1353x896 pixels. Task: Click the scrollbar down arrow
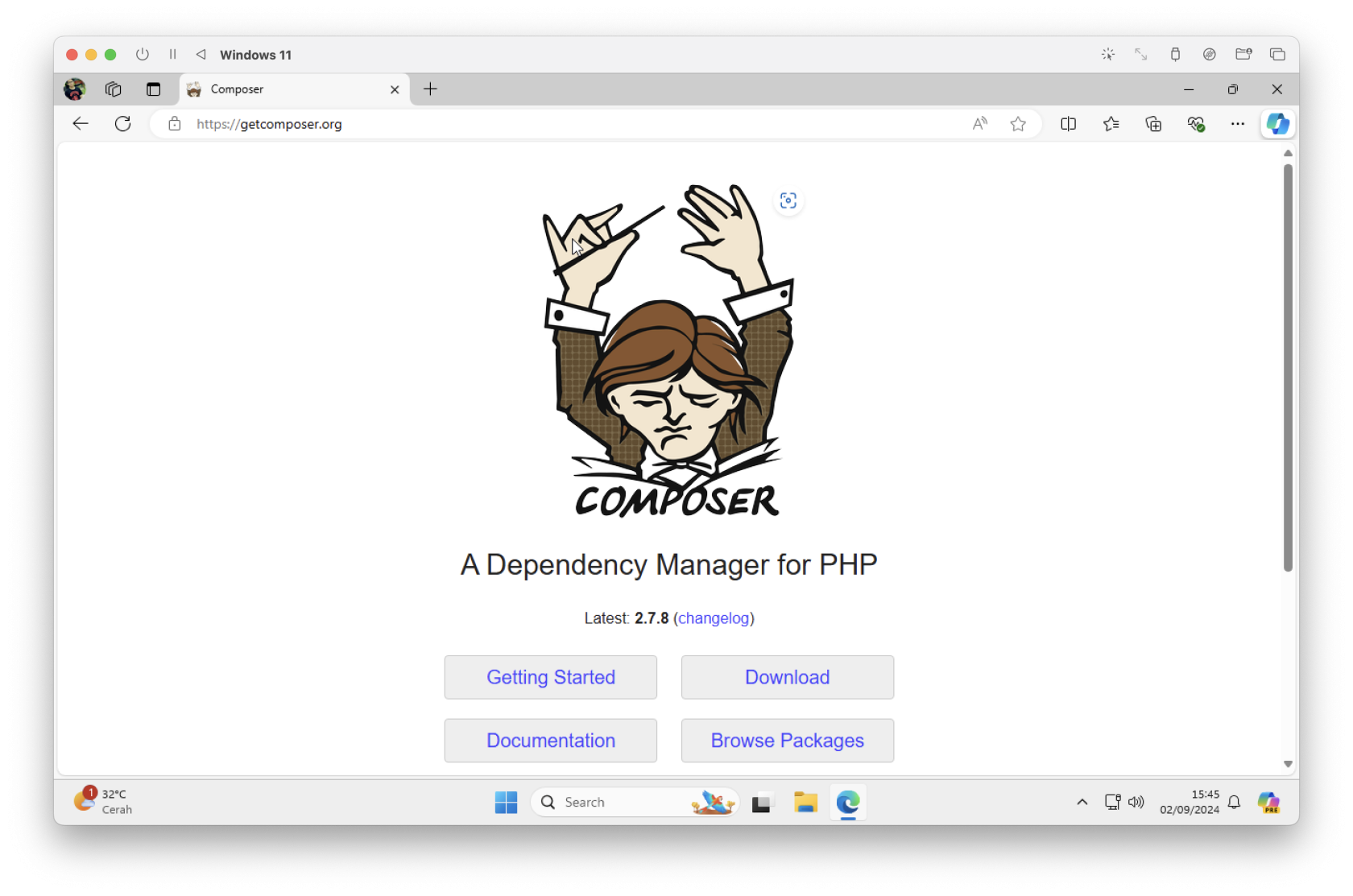[1288, 764]
